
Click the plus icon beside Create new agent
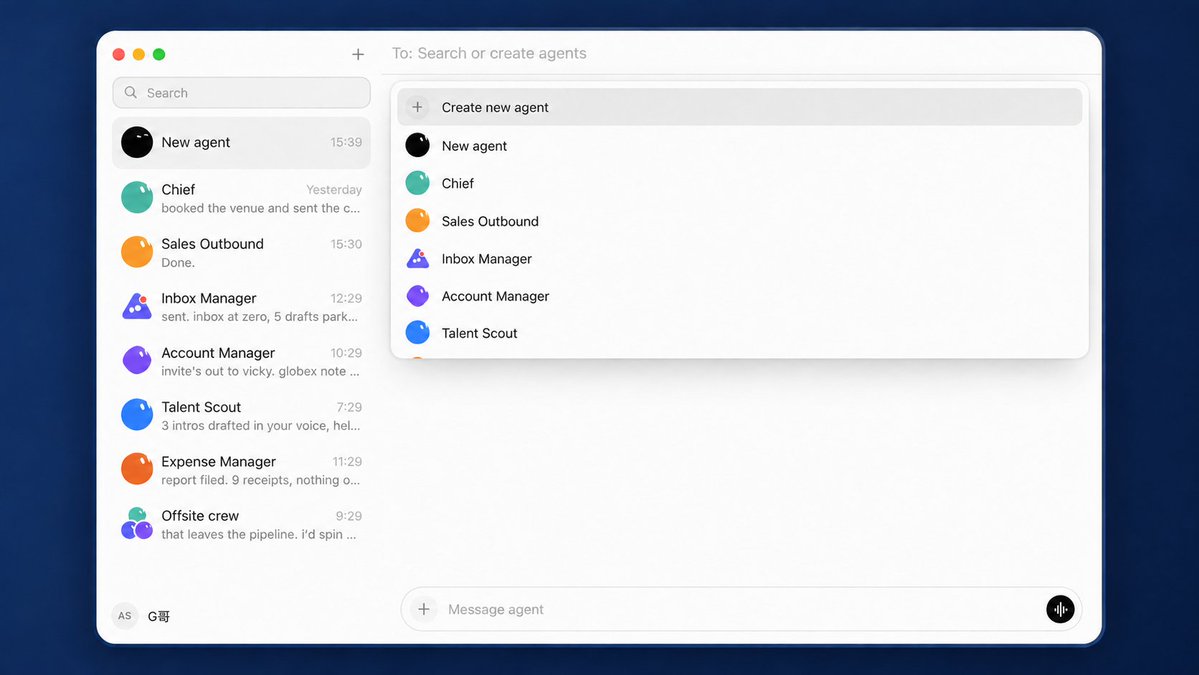point(418,107)
